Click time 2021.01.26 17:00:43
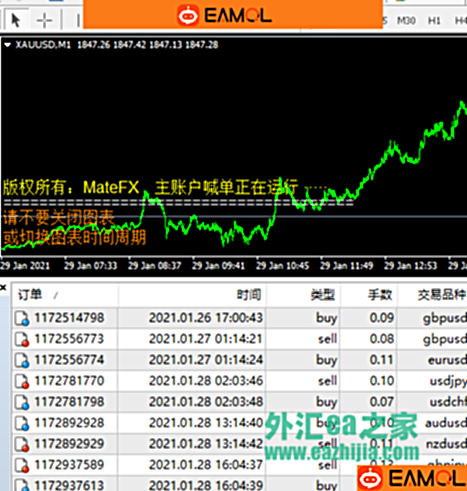 tap(206, 318)
